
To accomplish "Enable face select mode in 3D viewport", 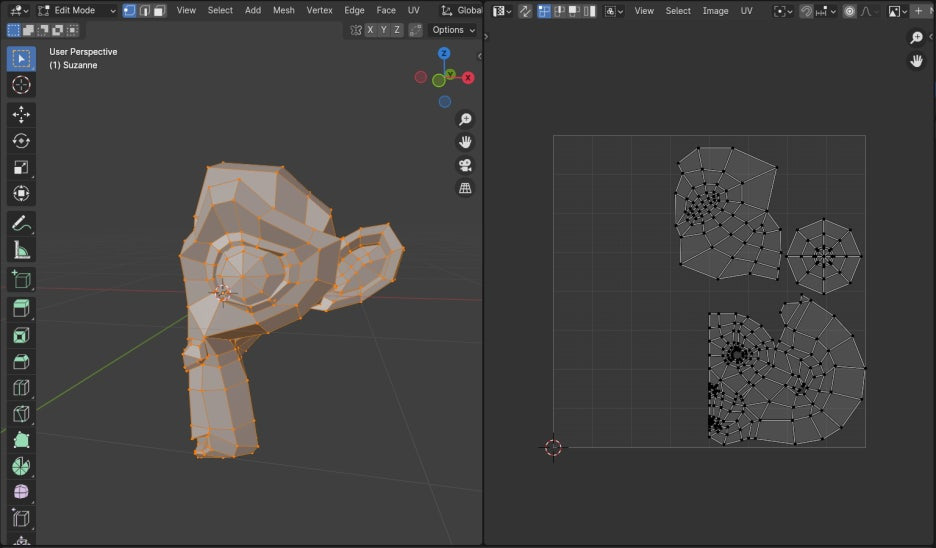I will [159, 11].
